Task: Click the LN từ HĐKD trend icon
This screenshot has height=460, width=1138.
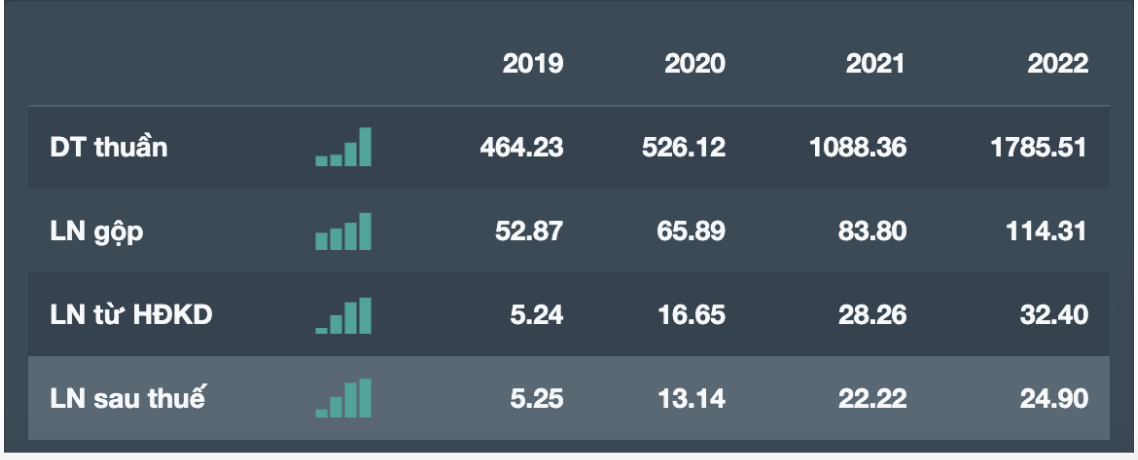Action: [343, 316]
